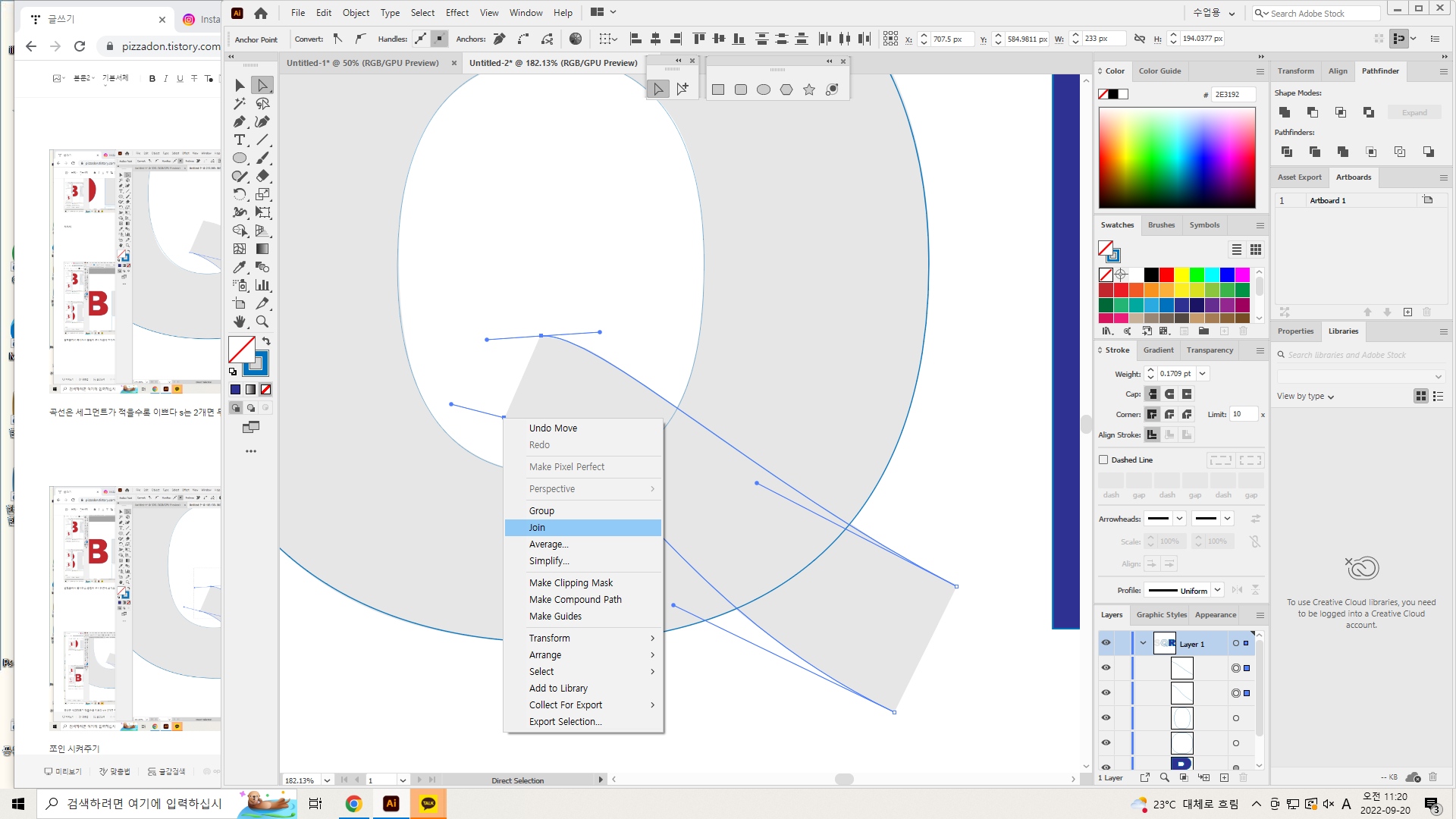Open the Effect menu
Screen dimensions: 1456x819
pos(457,13)
